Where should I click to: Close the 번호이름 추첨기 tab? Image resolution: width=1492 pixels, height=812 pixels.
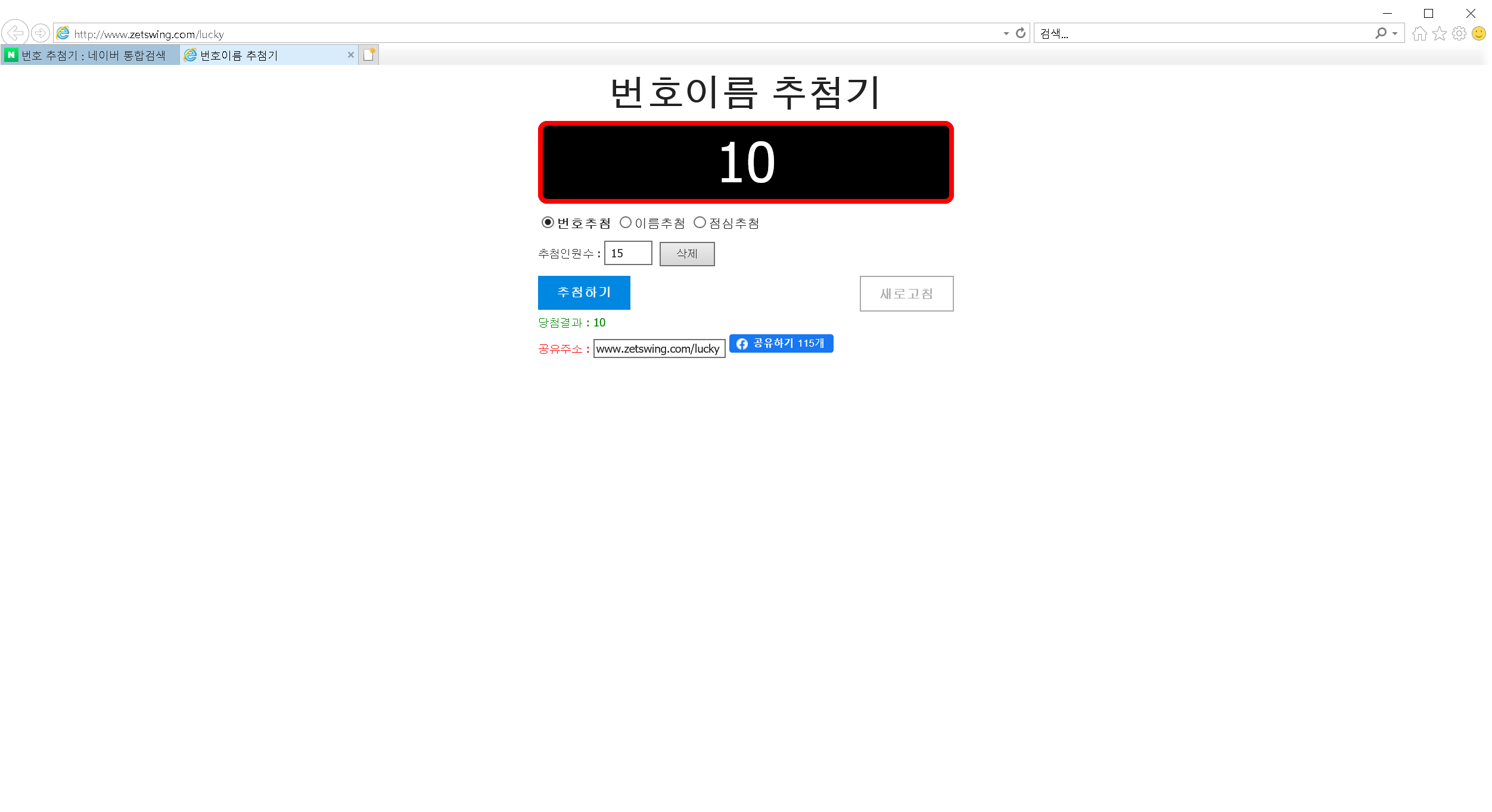(351, 55)
